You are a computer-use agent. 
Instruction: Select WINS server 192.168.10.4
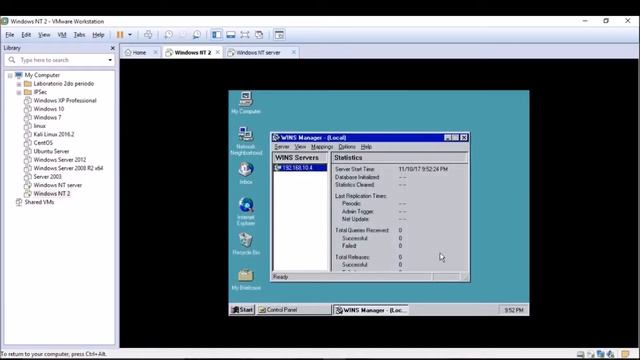(300, 168)
